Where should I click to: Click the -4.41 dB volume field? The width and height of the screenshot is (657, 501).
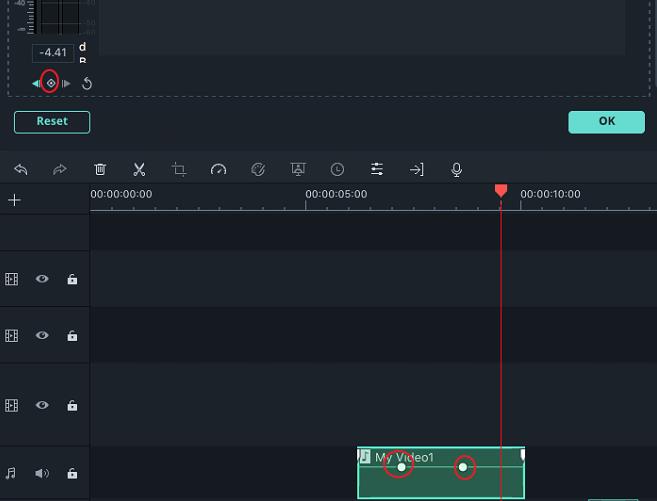click(x=53, y=53)
